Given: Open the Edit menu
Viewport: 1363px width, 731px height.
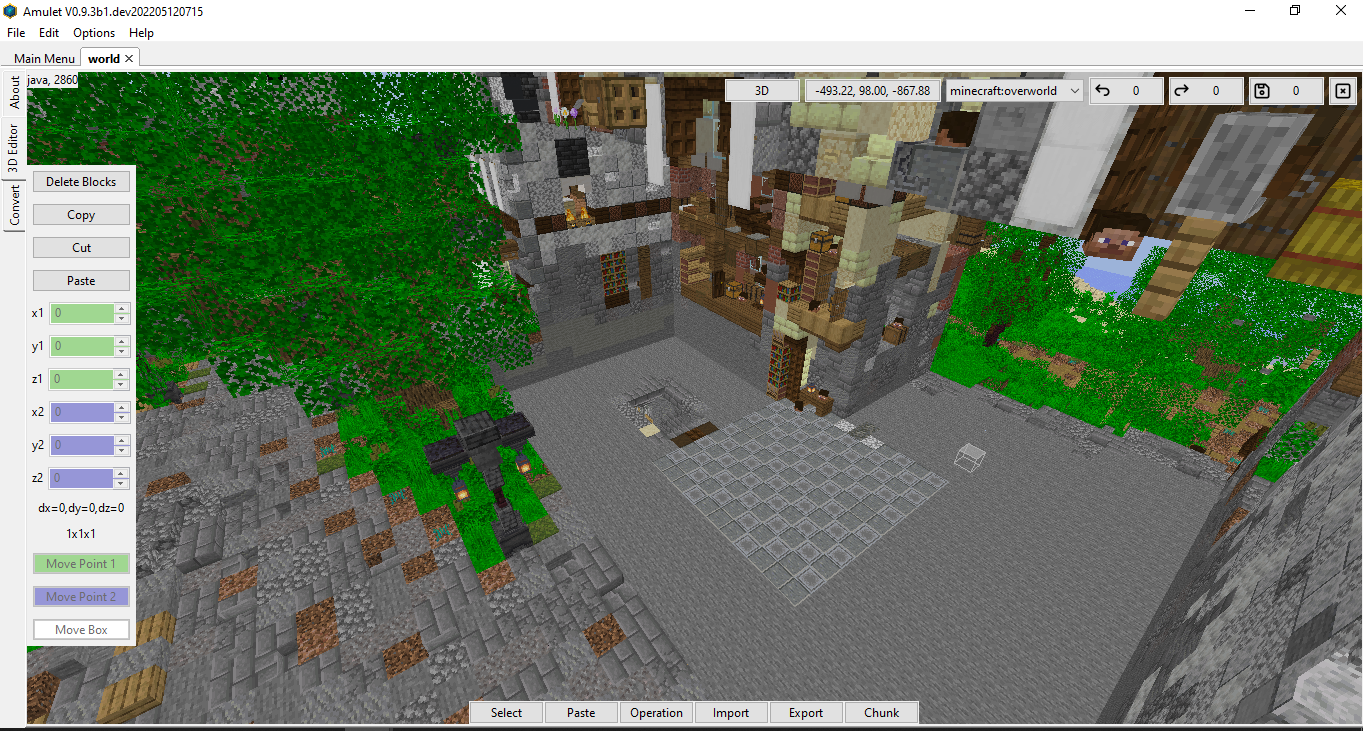Looking at the screenshot, I should [x=48, y=32].
